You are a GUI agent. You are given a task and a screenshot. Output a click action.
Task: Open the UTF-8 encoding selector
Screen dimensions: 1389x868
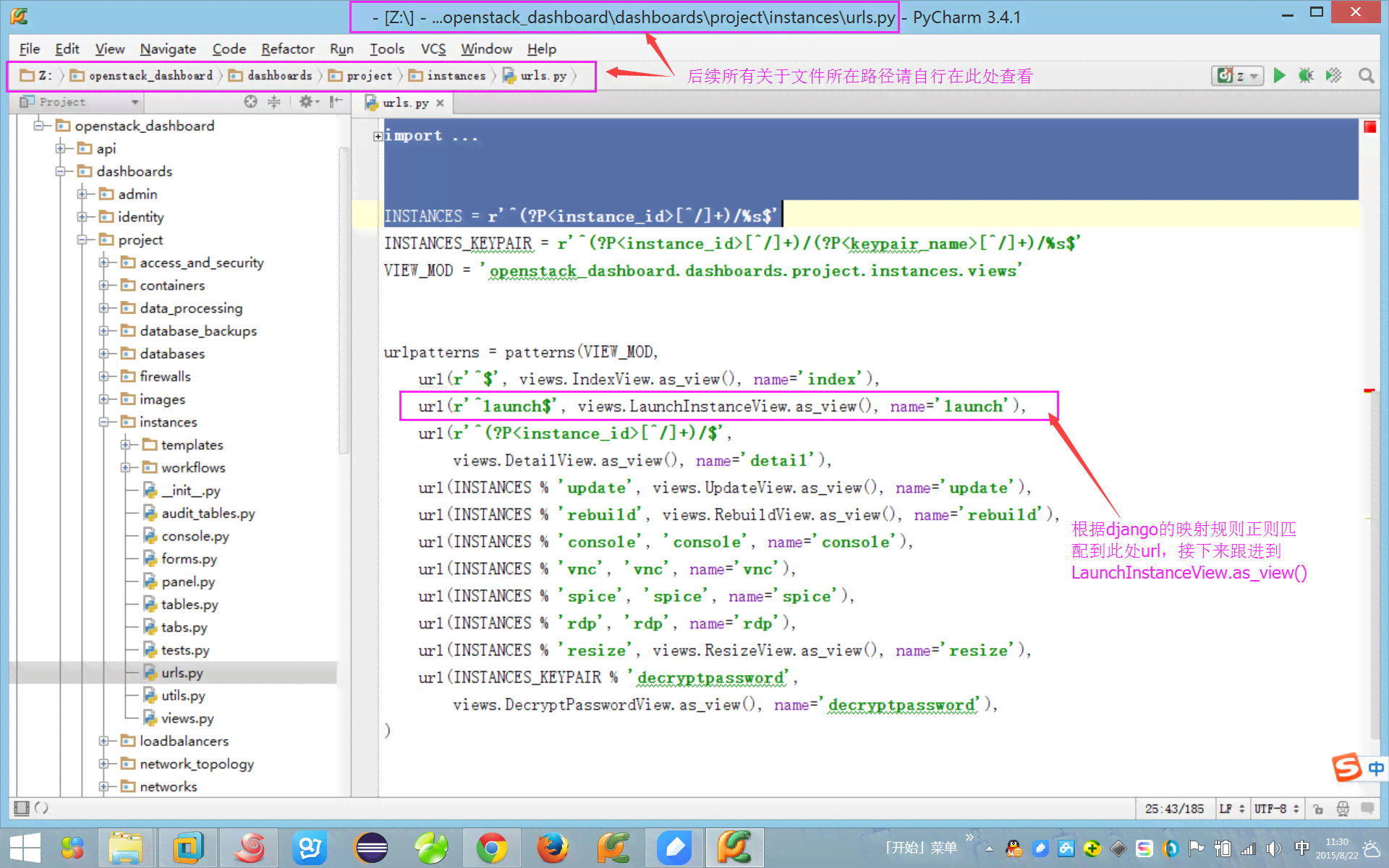coord(1277,809)
